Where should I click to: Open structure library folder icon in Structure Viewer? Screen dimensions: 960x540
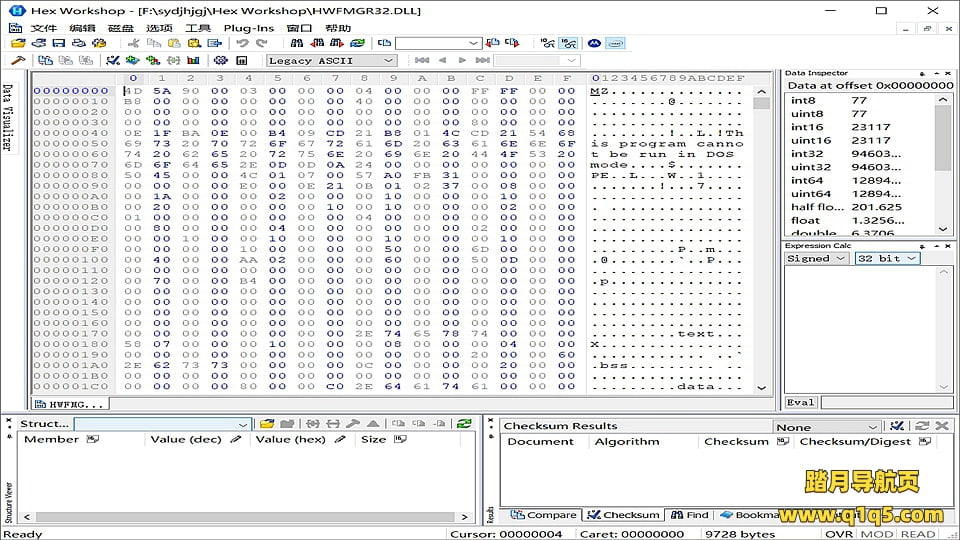point(267,424)
